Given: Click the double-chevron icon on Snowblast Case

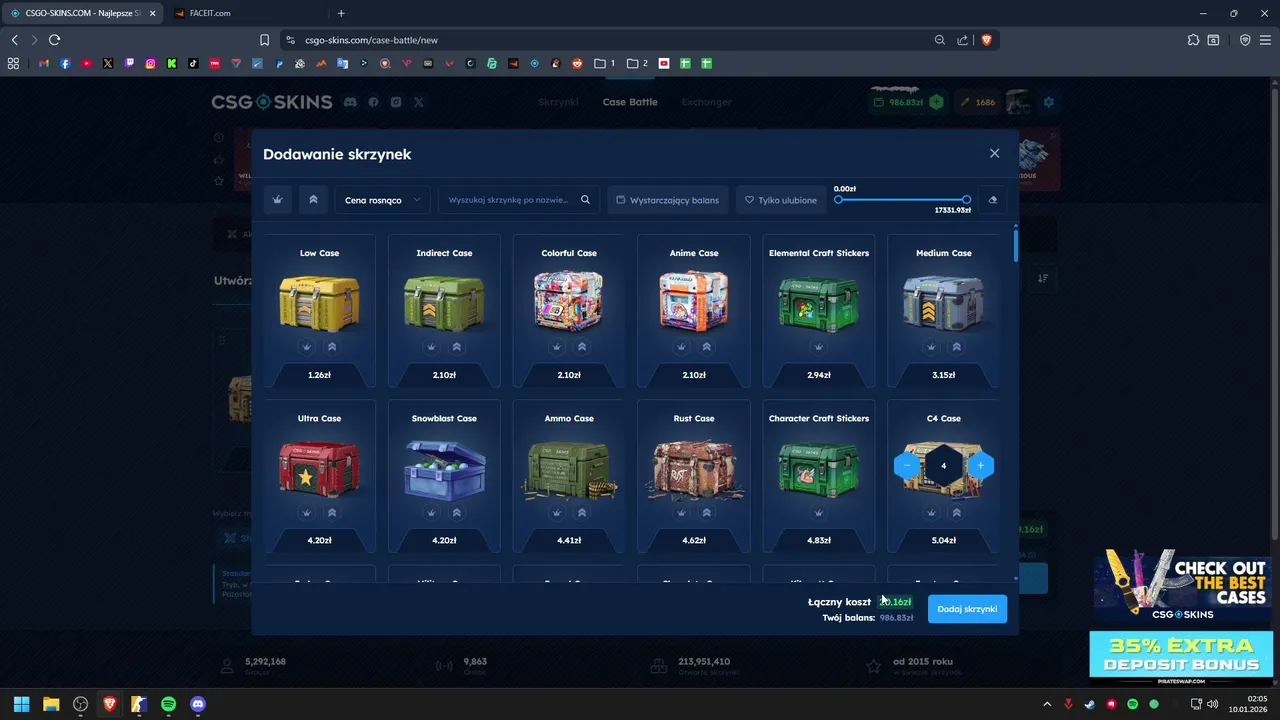Looking at the screenshot, I should 457,512.
